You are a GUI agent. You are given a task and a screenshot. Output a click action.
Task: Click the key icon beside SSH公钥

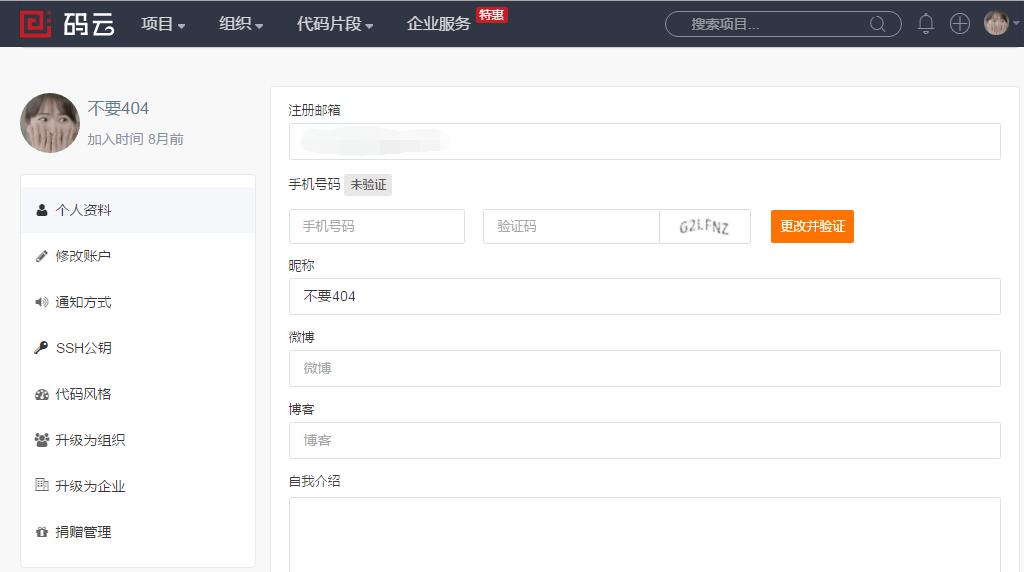pyautogui.click(x=41, y=347)
